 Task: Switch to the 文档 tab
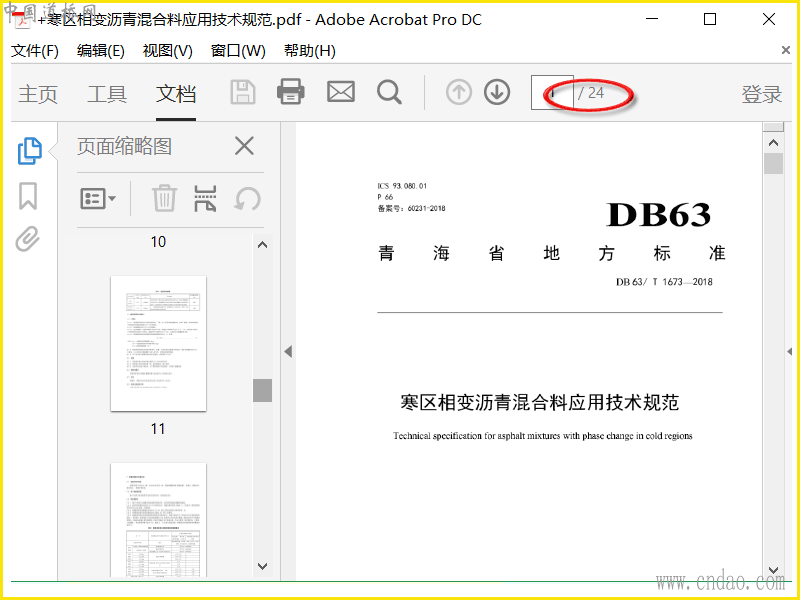click(176, 94)
